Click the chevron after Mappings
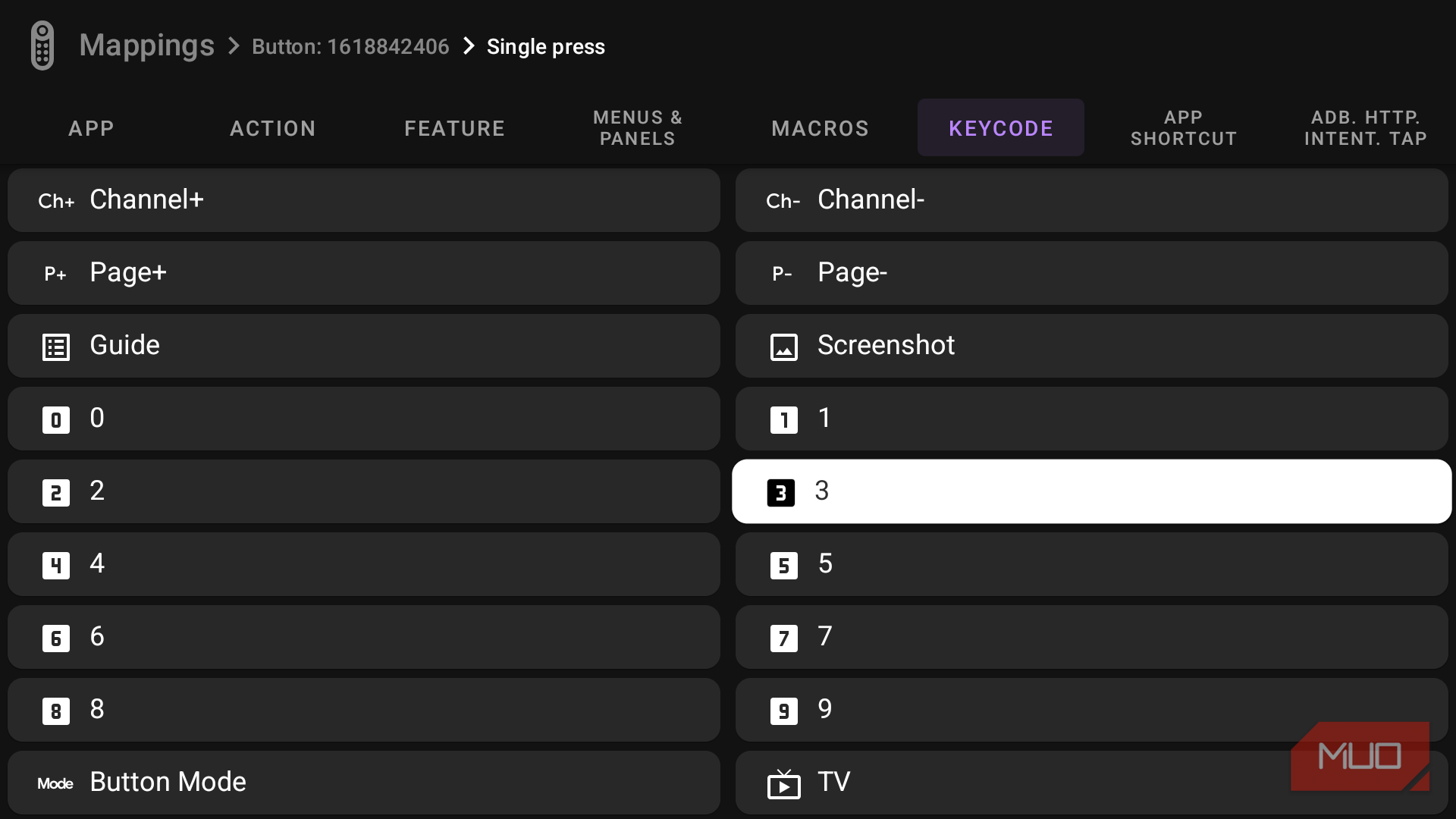The height and width of the screenshot is (819, 1456). click(x=234, y=47)
